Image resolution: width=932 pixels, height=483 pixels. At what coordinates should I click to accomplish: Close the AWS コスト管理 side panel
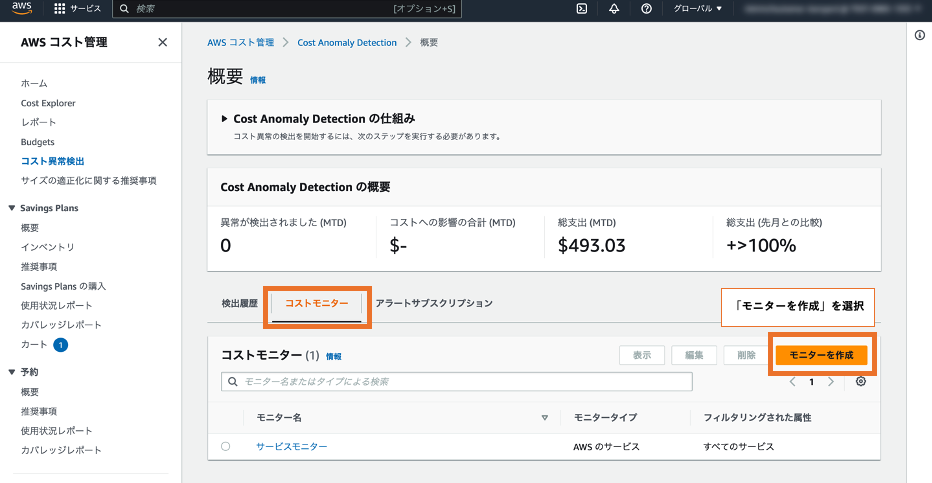162,42
